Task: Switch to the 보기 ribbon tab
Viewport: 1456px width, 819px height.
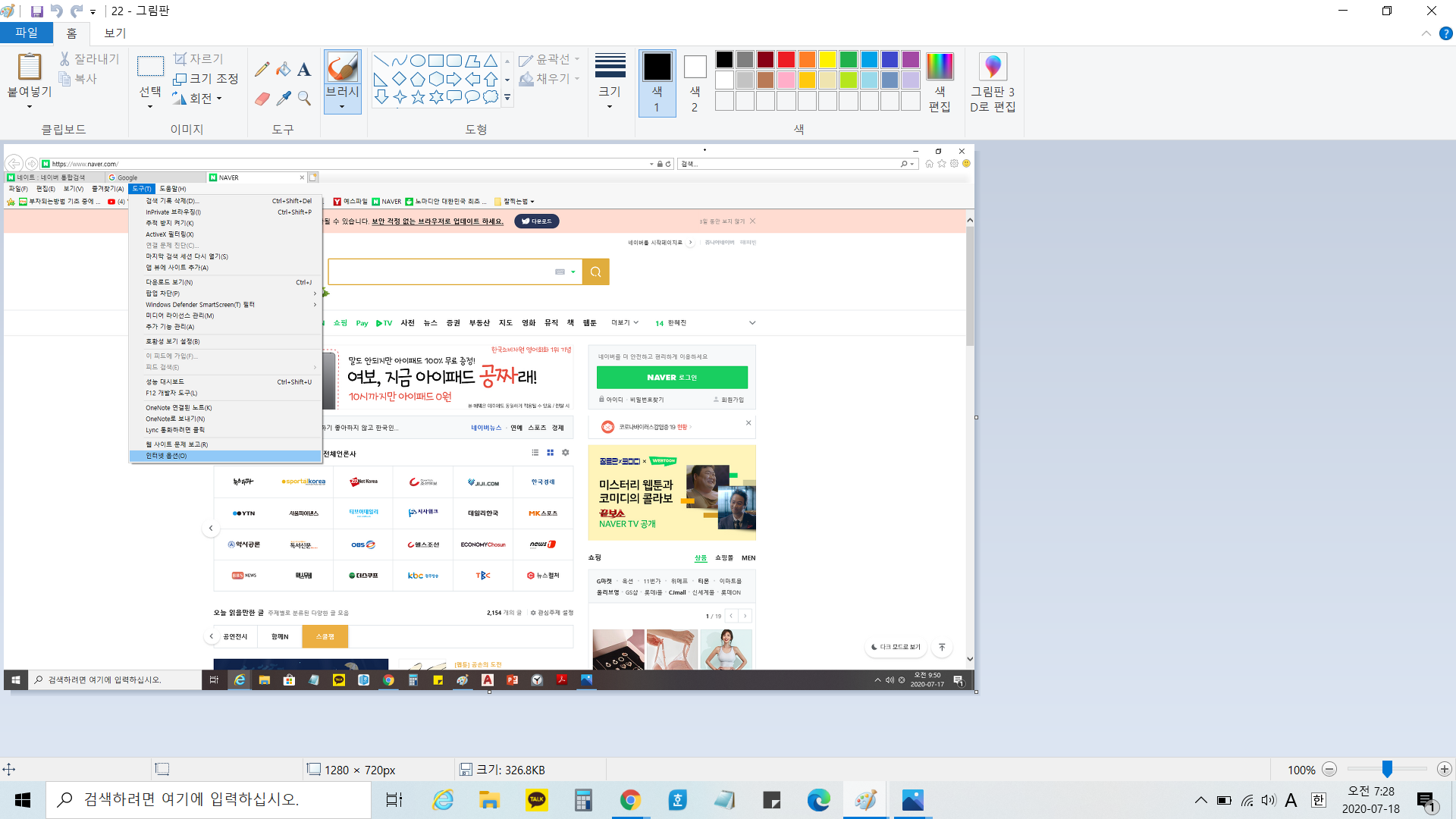Action: point(115,33)
